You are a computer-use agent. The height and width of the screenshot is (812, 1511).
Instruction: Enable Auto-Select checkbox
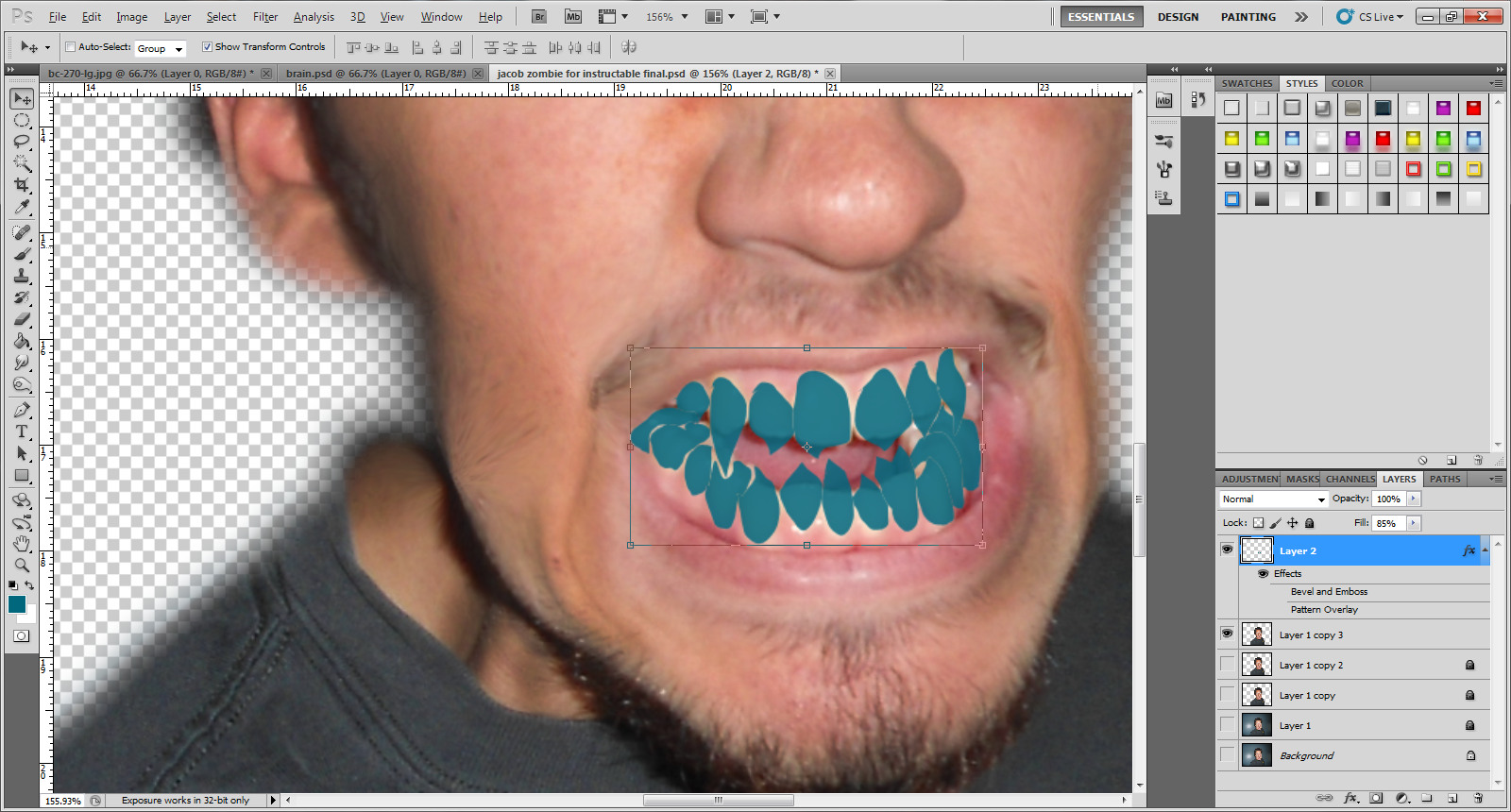click(x=70, y=46)
